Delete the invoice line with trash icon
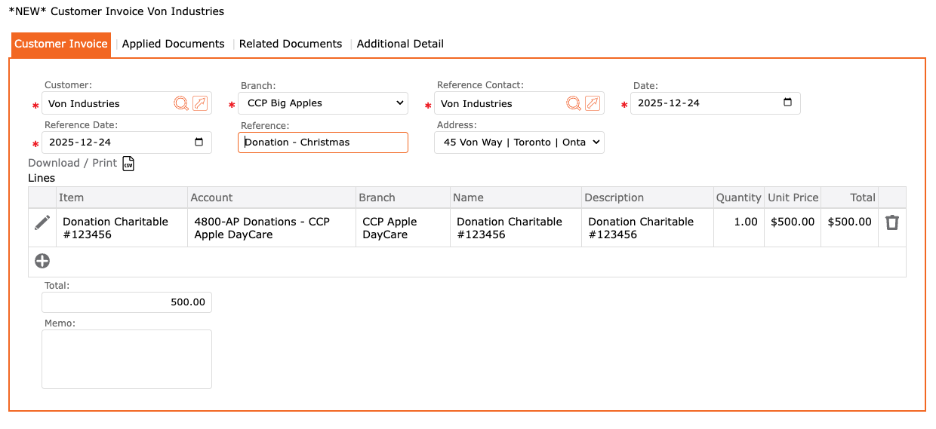Viewport: 936px width, 429px height. [x=892, y=223]
